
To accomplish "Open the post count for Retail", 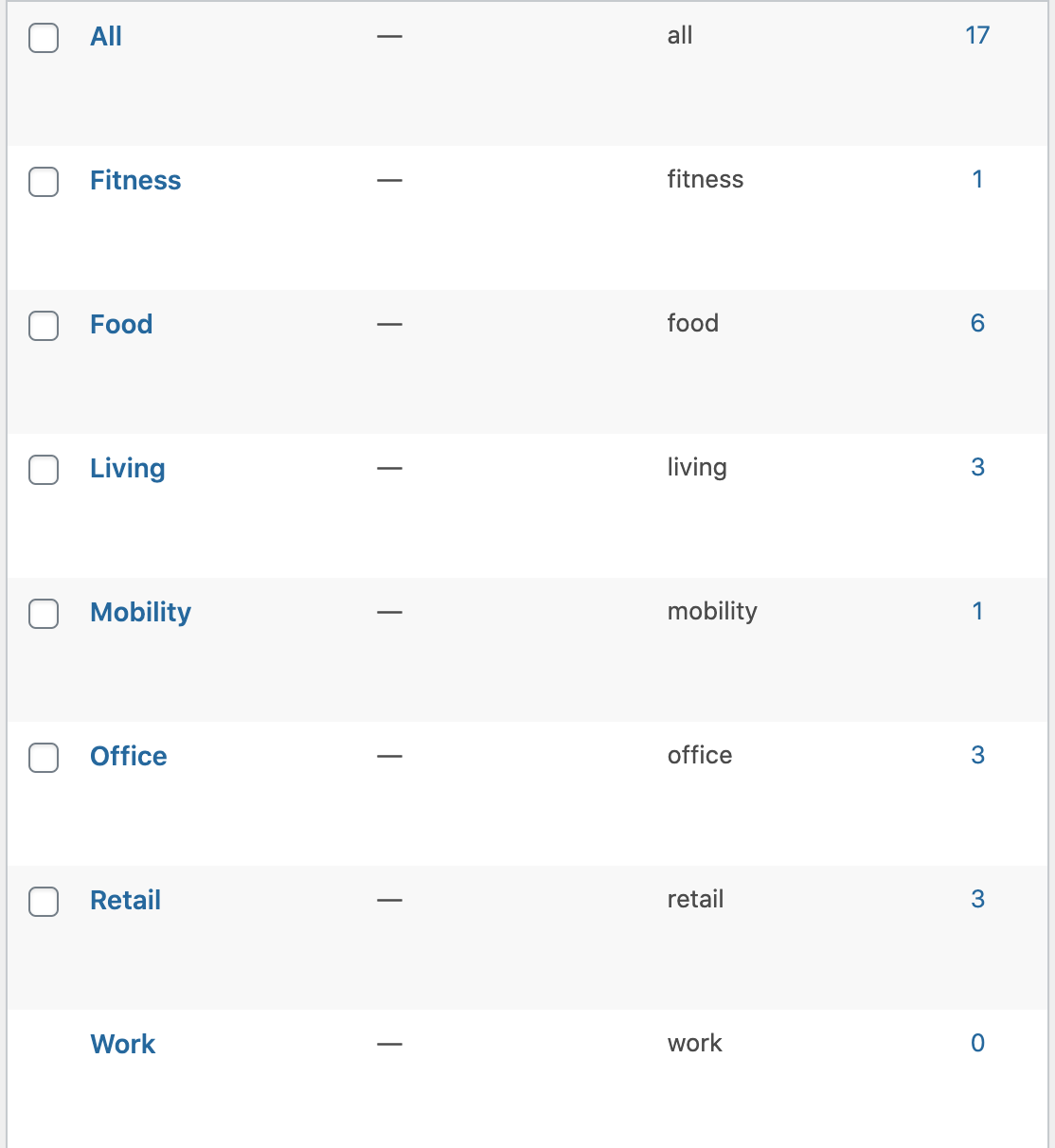I will click(x=977, y=900).
